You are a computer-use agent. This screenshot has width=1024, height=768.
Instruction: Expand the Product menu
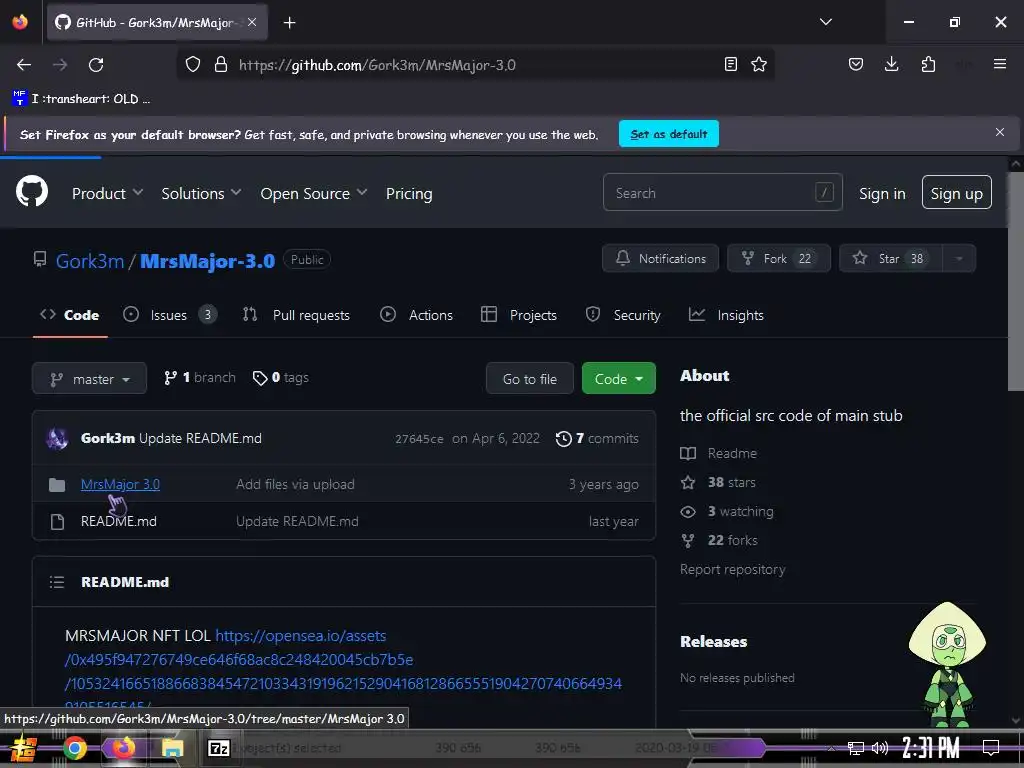[x=107, y=193]
